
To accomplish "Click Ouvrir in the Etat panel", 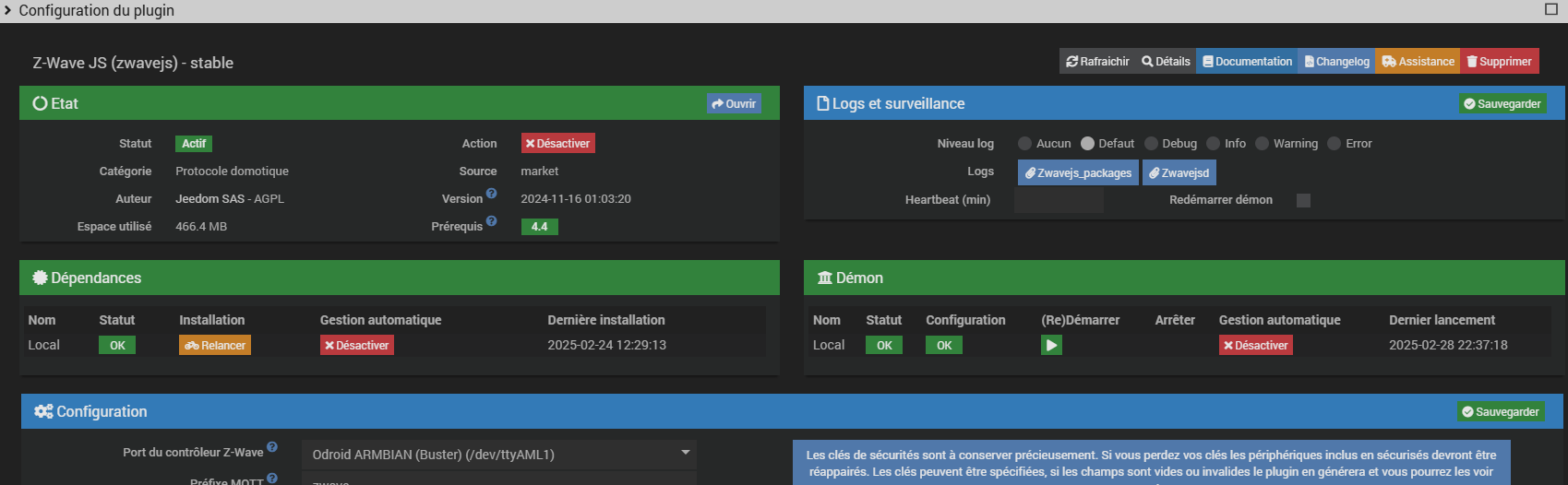I will tap(734, 104).
